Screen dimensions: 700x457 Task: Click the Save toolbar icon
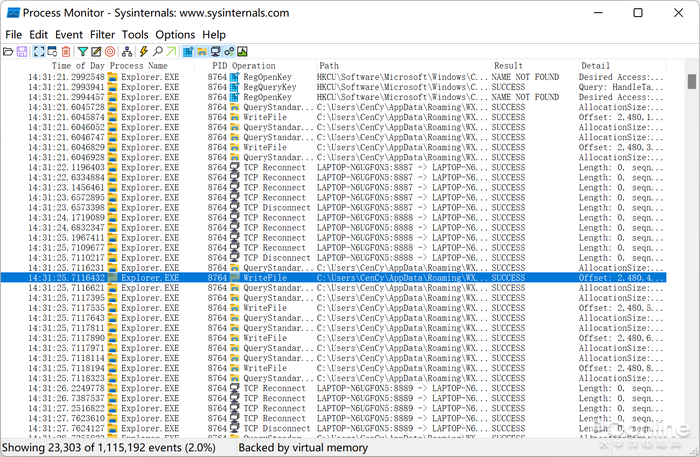tap(22, 51)
